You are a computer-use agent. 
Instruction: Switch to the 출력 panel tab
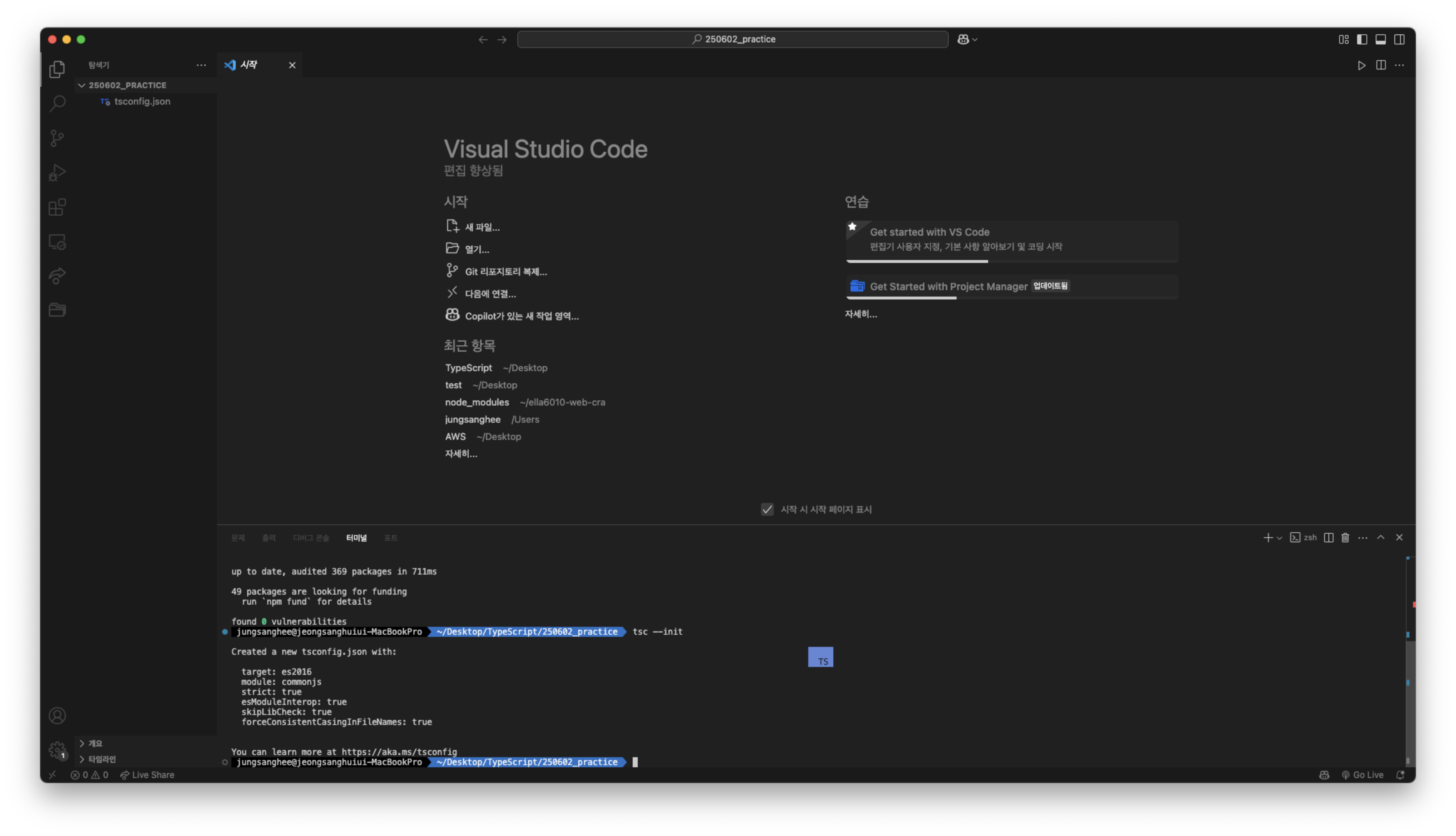pyautogui.click(x=269, y=538)
